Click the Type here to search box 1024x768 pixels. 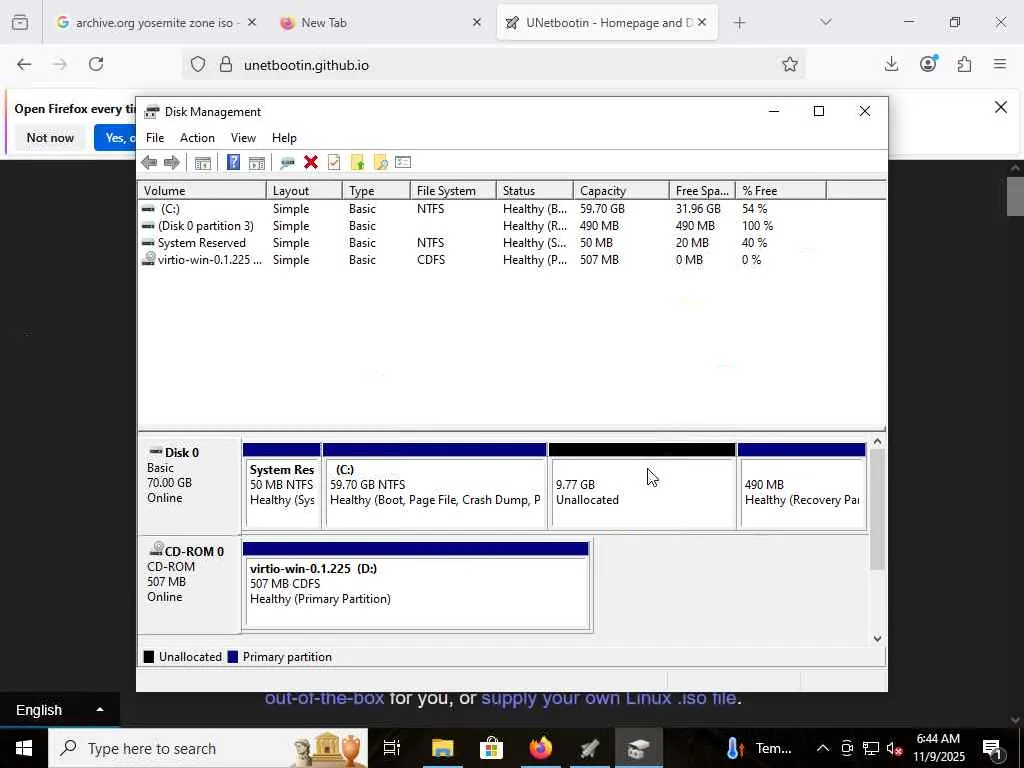pyautogui.click(x=208, y=748)
